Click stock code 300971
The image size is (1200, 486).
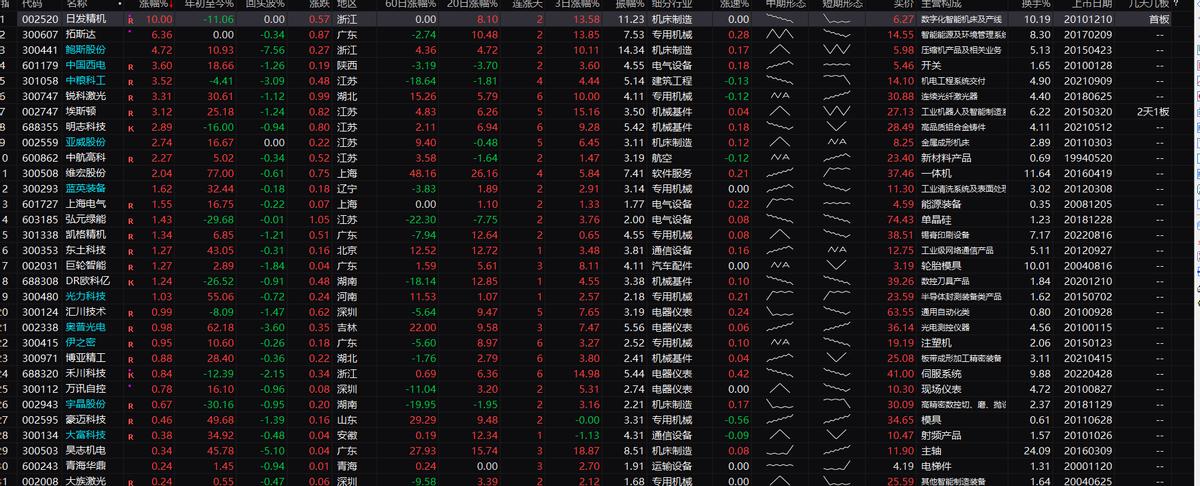tap(39, 358)
